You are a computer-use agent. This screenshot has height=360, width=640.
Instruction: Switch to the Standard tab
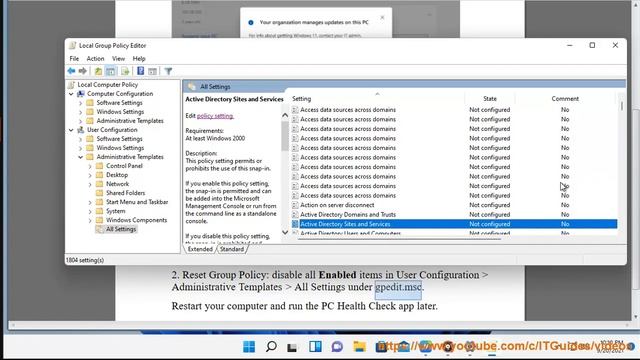point(232,249)
